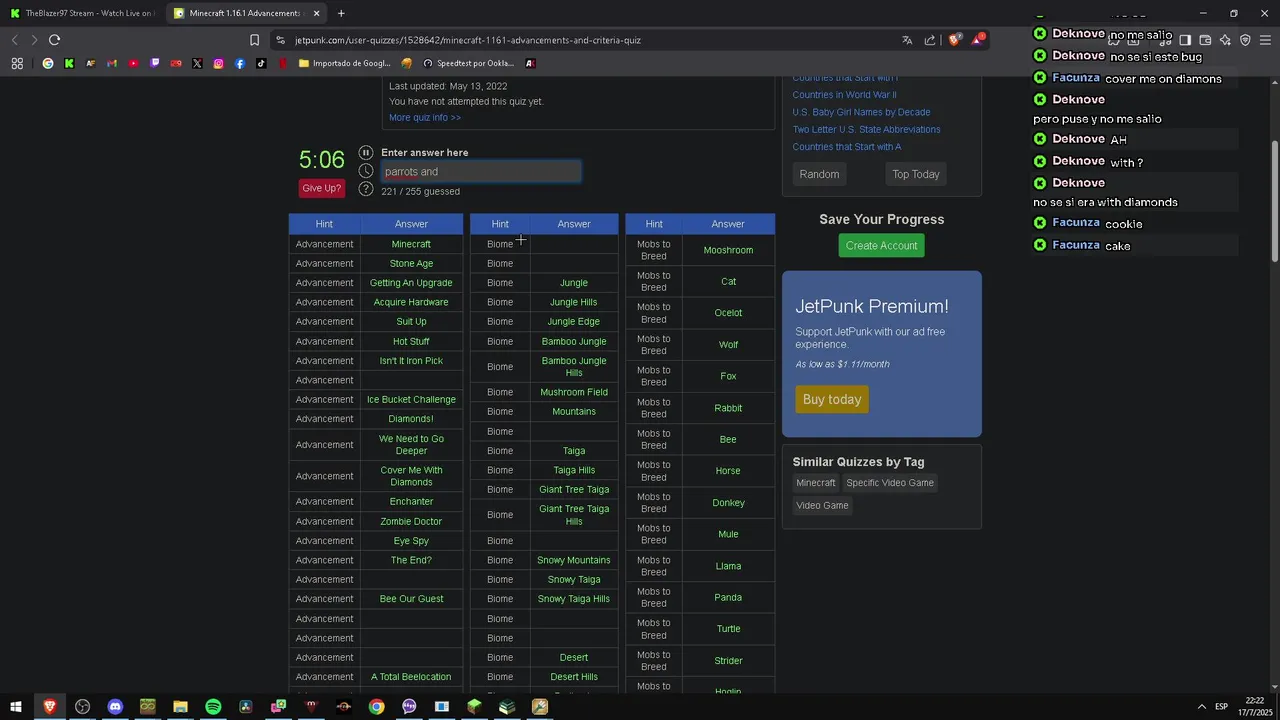Click Buy today premium button

(832, 399)
